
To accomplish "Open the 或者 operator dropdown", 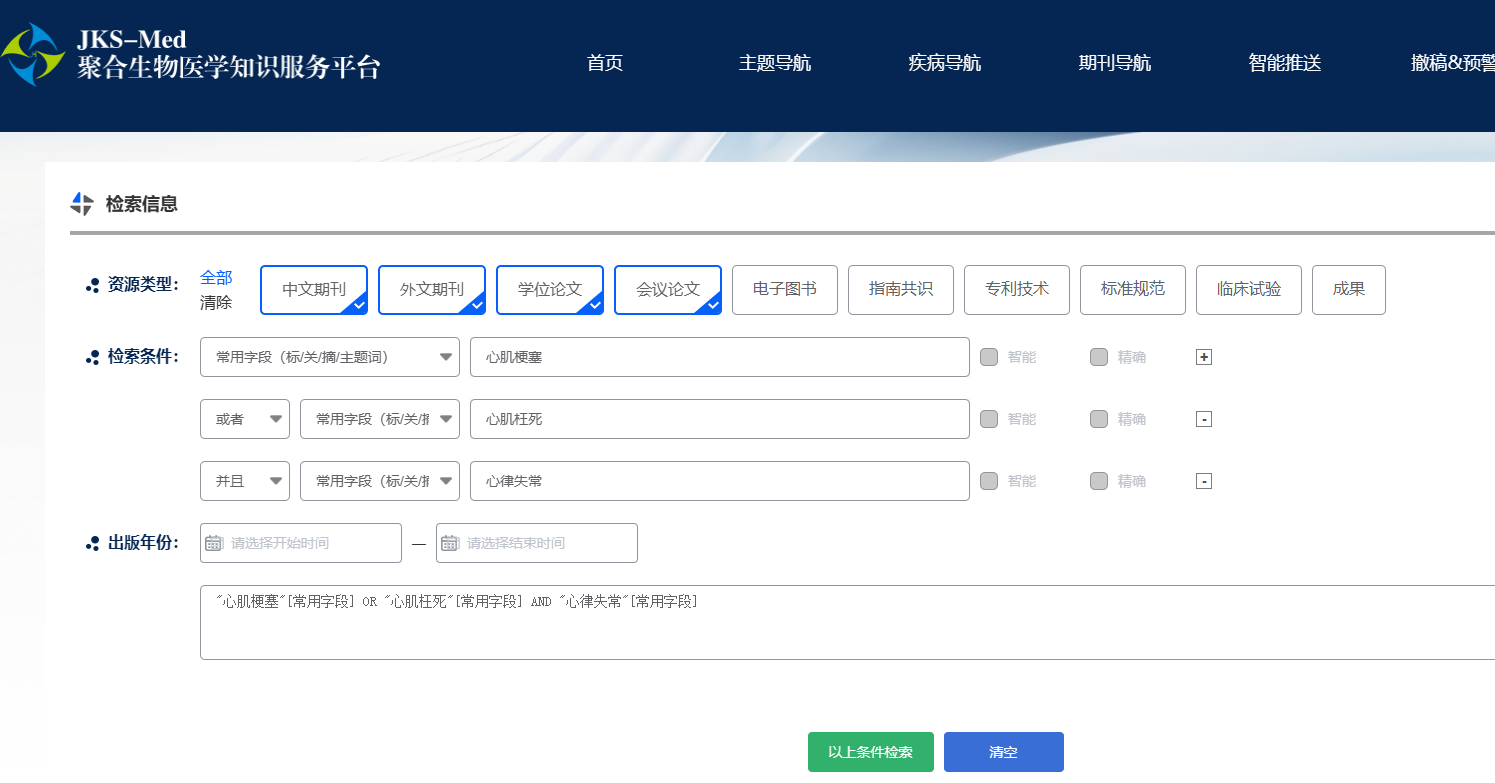I will (245, 419).
